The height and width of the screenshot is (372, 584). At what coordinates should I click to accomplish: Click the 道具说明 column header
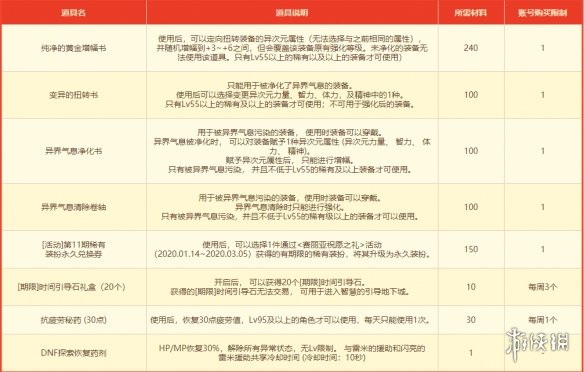tap(292, 12)
